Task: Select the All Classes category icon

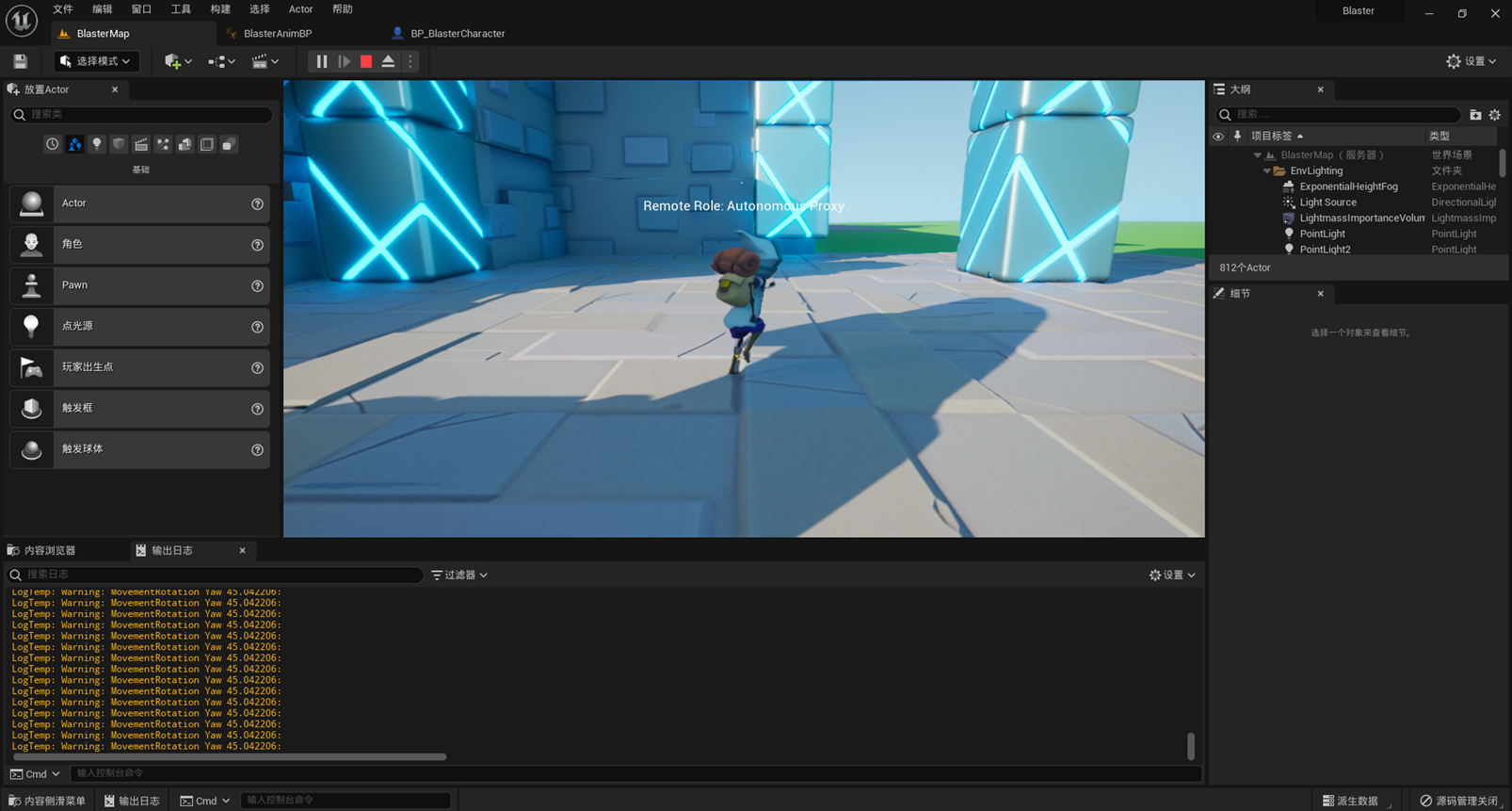Action: 229,144
